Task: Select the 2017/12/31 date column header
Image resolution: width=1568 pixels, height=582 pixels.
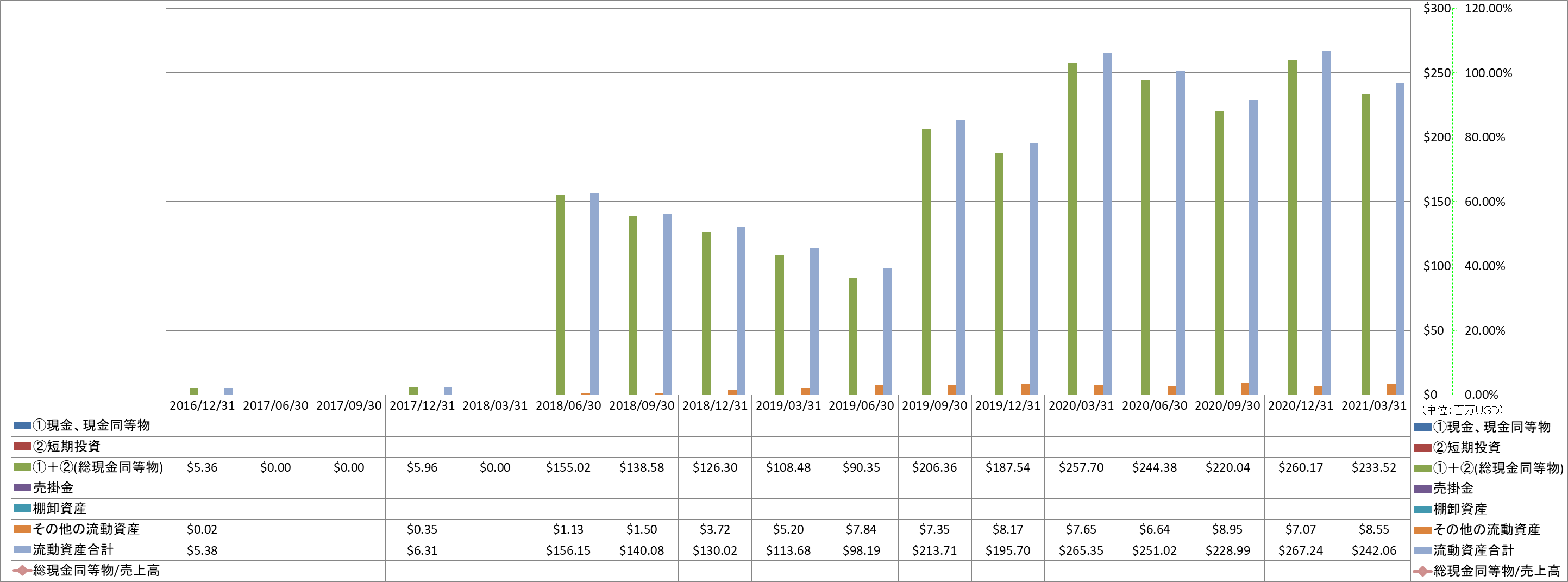Action: (422, 405)
